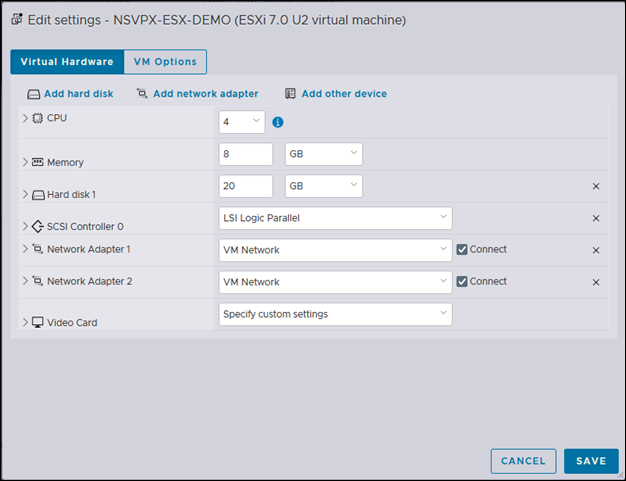Delete Network Adapter 2 using X icon

pyautogui.click(x=596, y=282)
